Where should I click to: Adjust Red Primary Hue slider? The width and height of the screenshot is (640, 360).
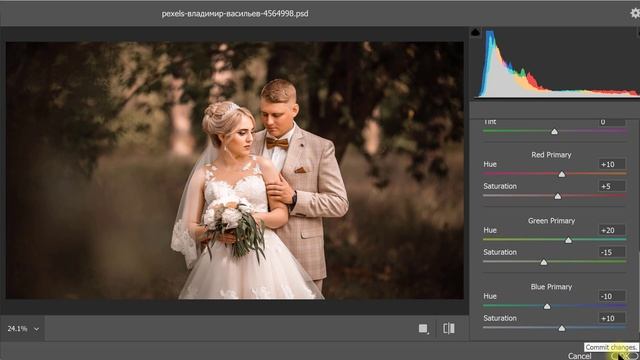click(x=562, y=174)
